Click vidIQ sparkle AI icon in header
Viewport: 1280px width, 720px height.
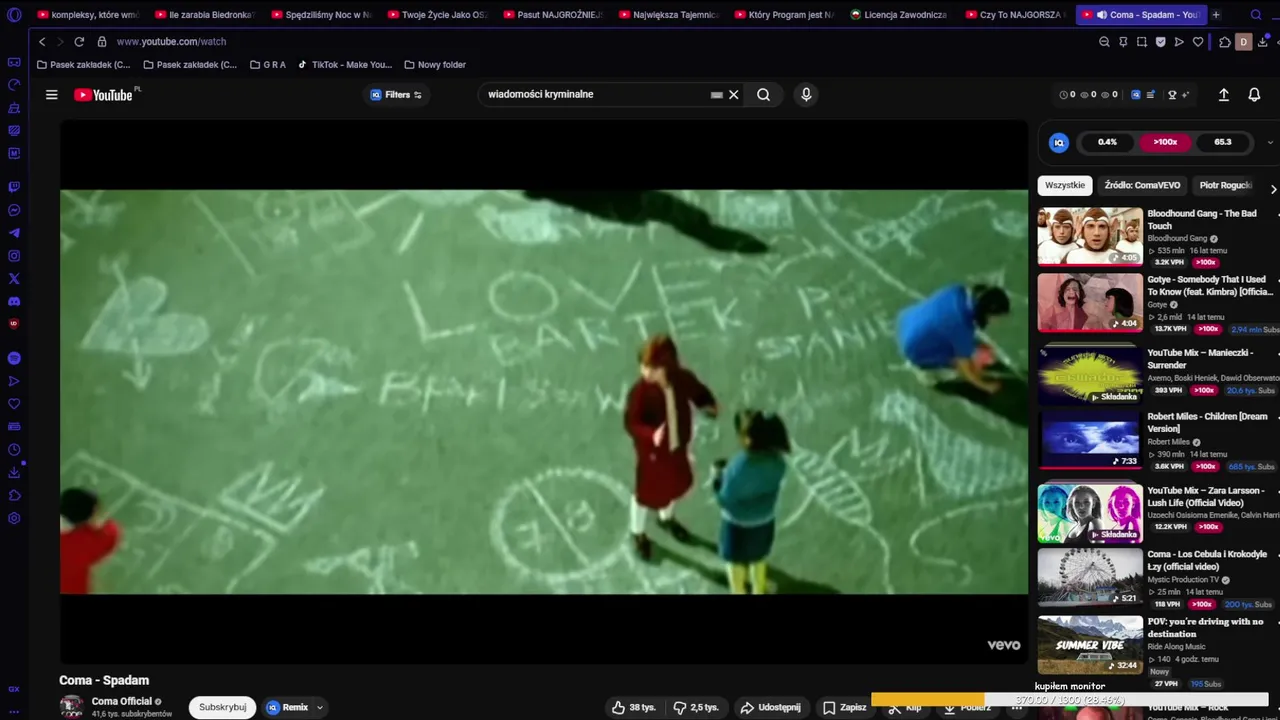click(x=1186, y=95)
